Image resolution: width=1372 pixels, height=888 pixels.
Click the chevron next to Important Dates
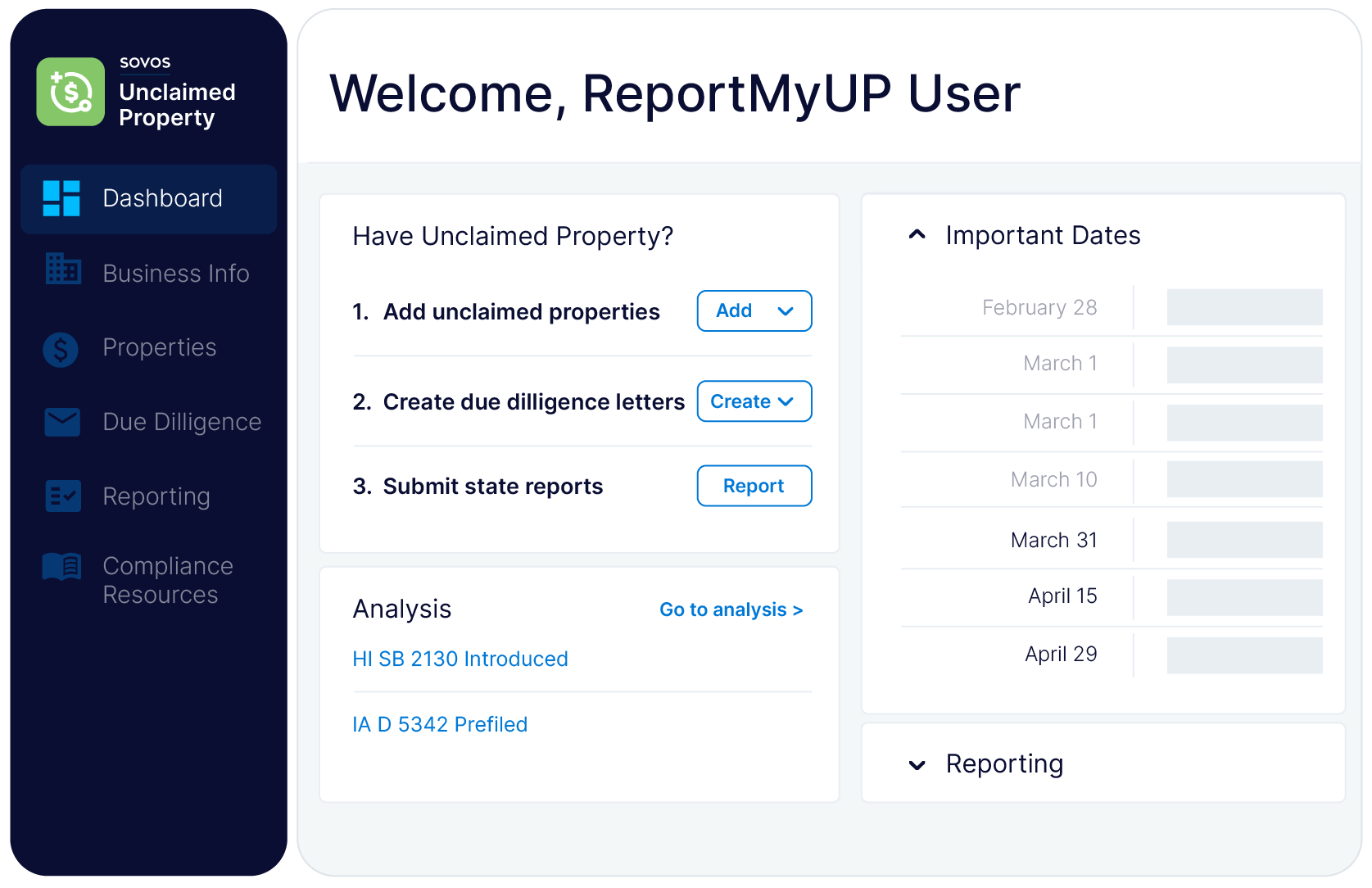[916, 235]
